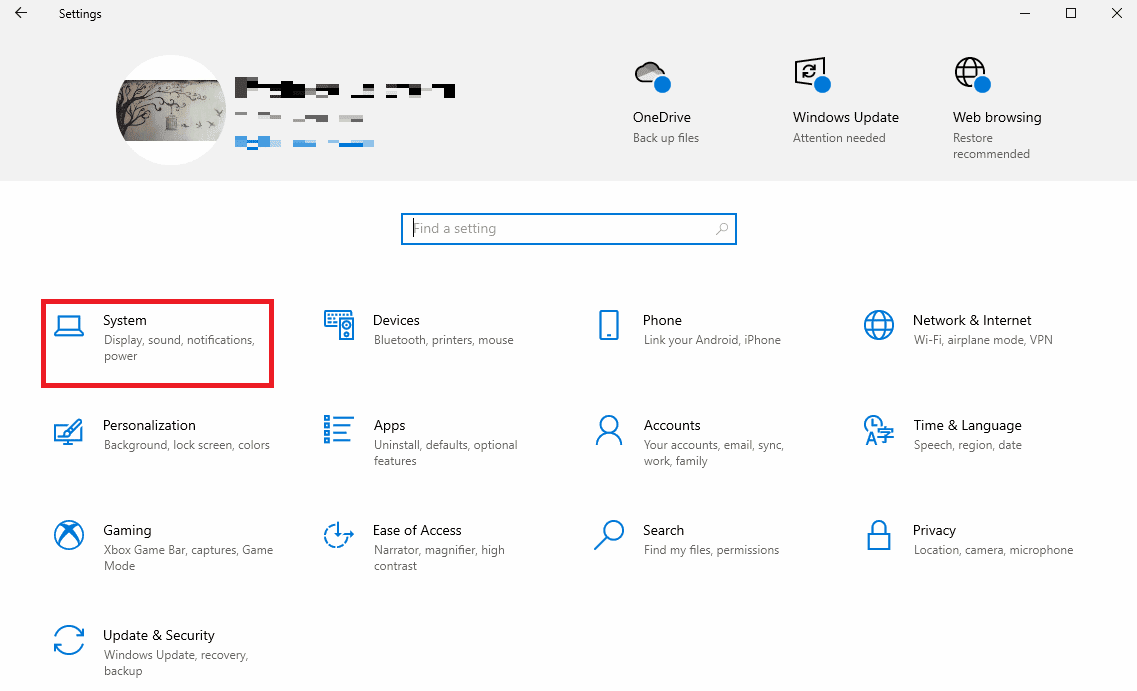Open Update & Security label
Viewport: 1137px width, 691px height.
pyautogui.click(x=159, y=636)
